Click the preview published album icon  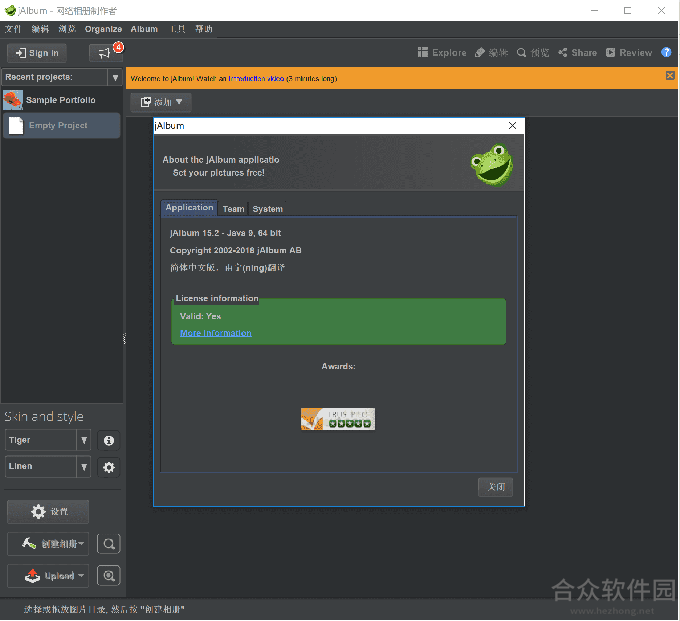click(x=109, y=576)
